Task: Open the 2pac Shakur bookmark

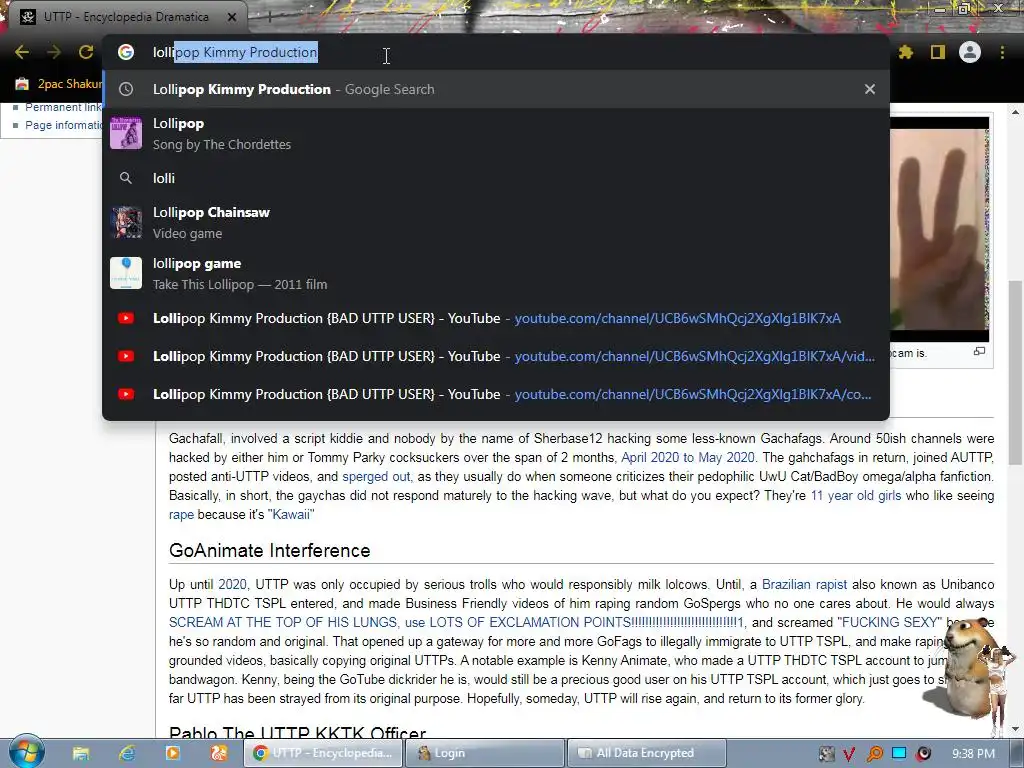Action: point(59,84)
